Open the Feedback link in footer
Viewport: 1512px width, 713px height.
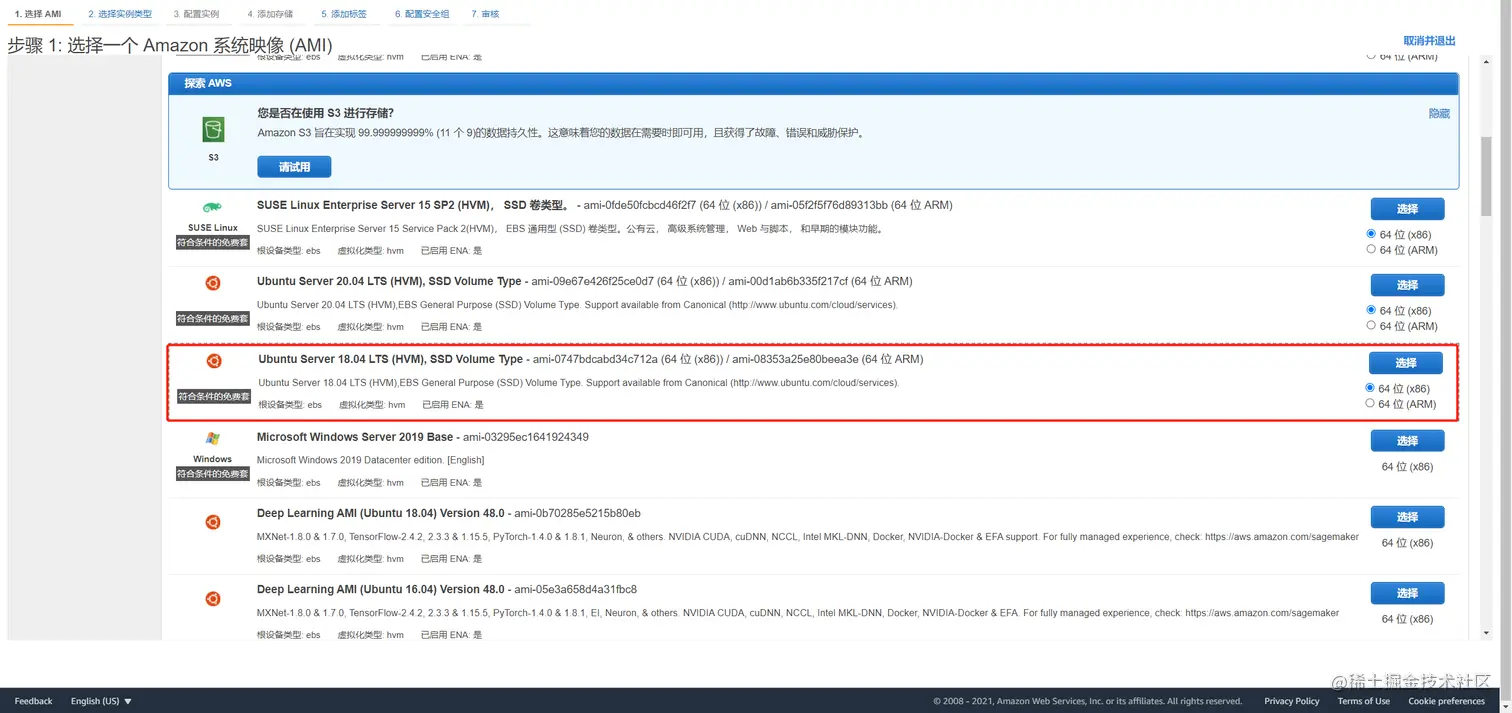coord(33,701)
